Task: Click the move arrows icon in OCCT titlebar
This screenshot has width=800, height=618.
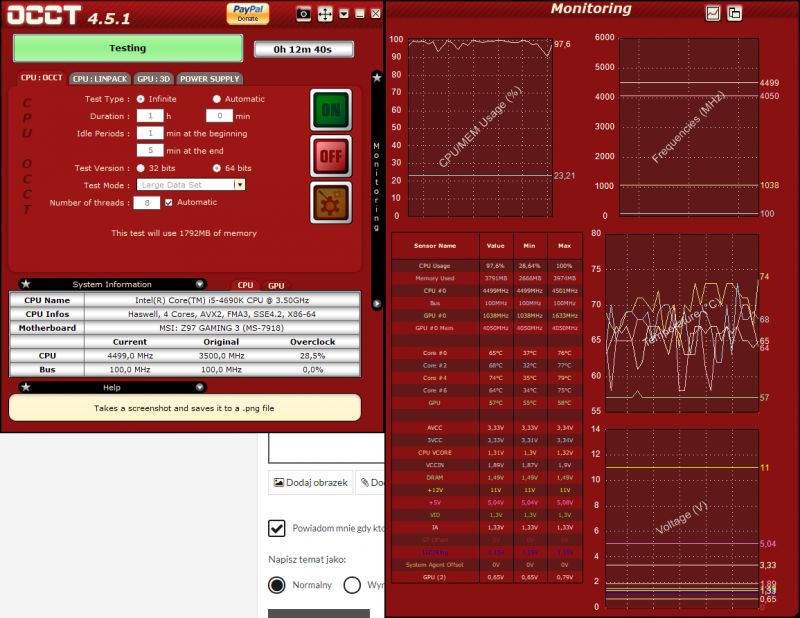Action: 325,13
